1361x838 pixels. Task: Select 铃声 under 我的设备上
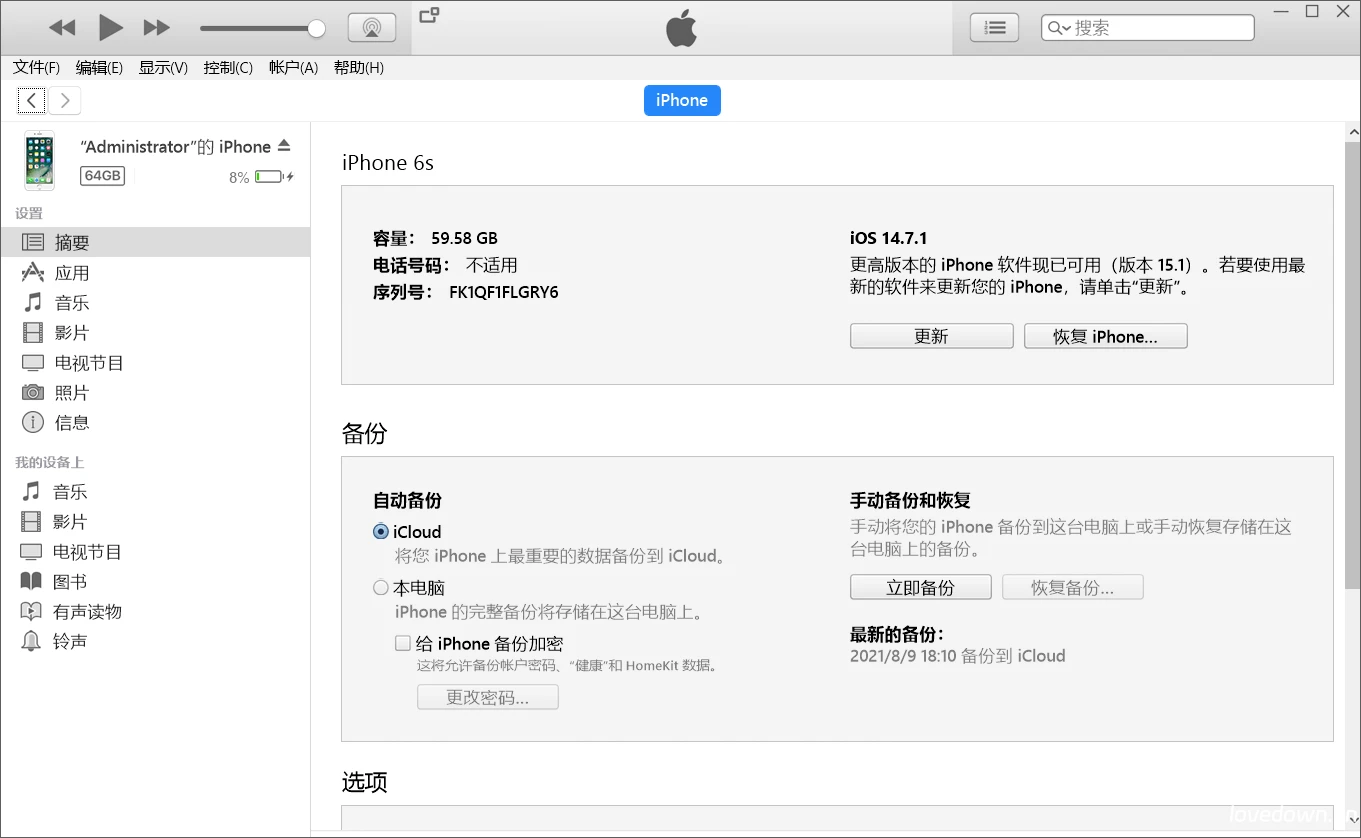(x=68, y=641)
